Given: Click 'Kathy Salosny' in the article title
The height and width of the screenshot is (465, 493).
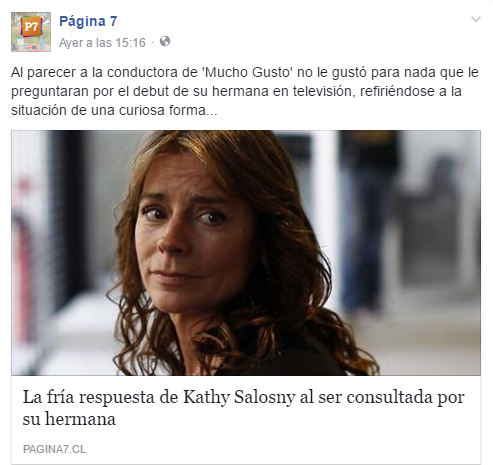Looking at the screenshot, I should tap(239, 397).
